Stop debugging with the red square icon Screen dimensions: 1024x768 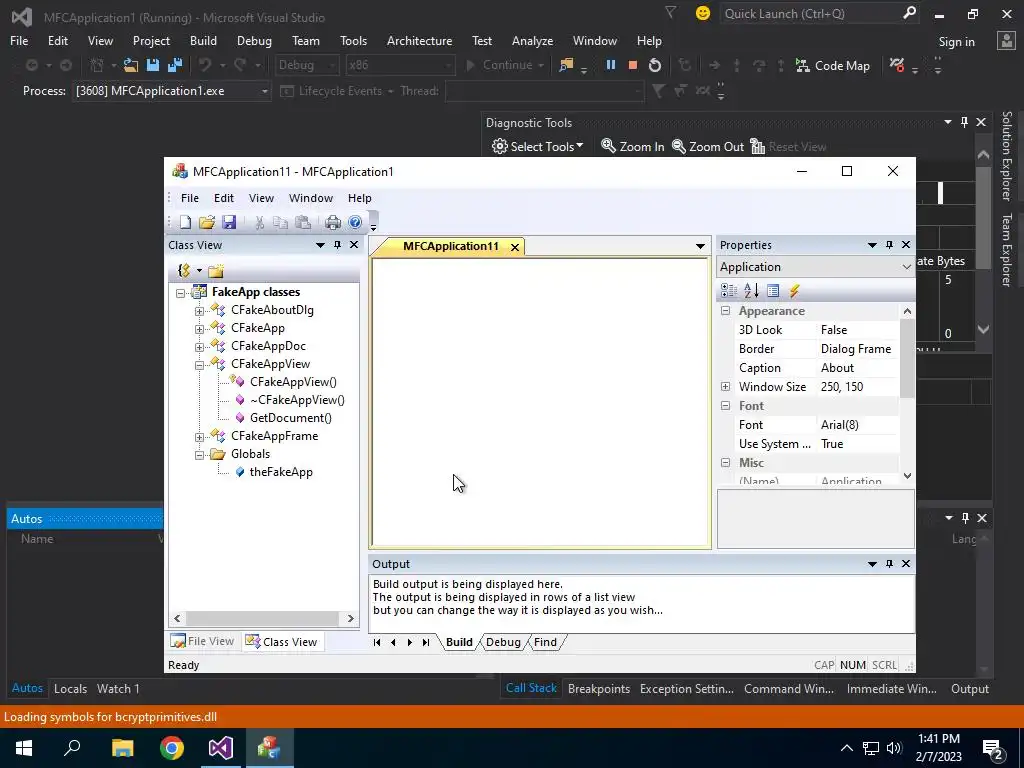pos(632,65)
